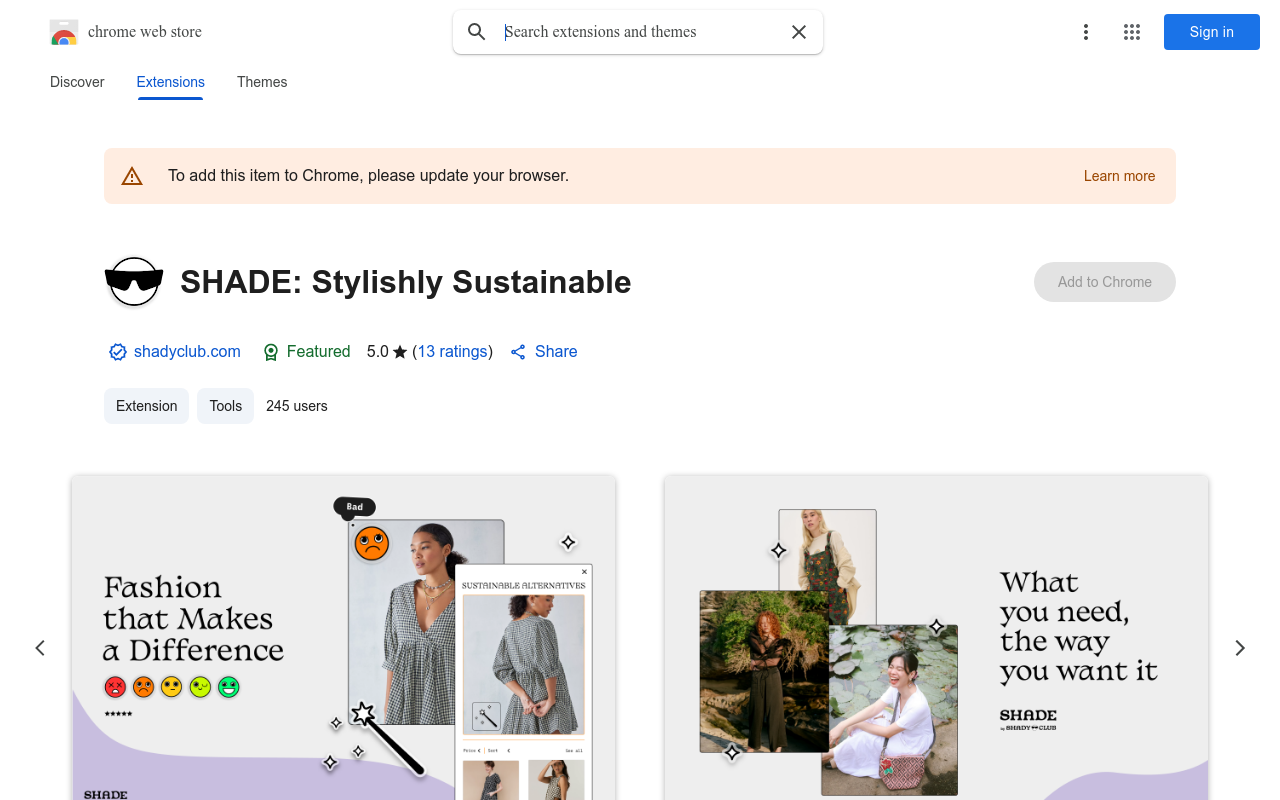Click the Chrome Web Store logo

click(64, 31)
